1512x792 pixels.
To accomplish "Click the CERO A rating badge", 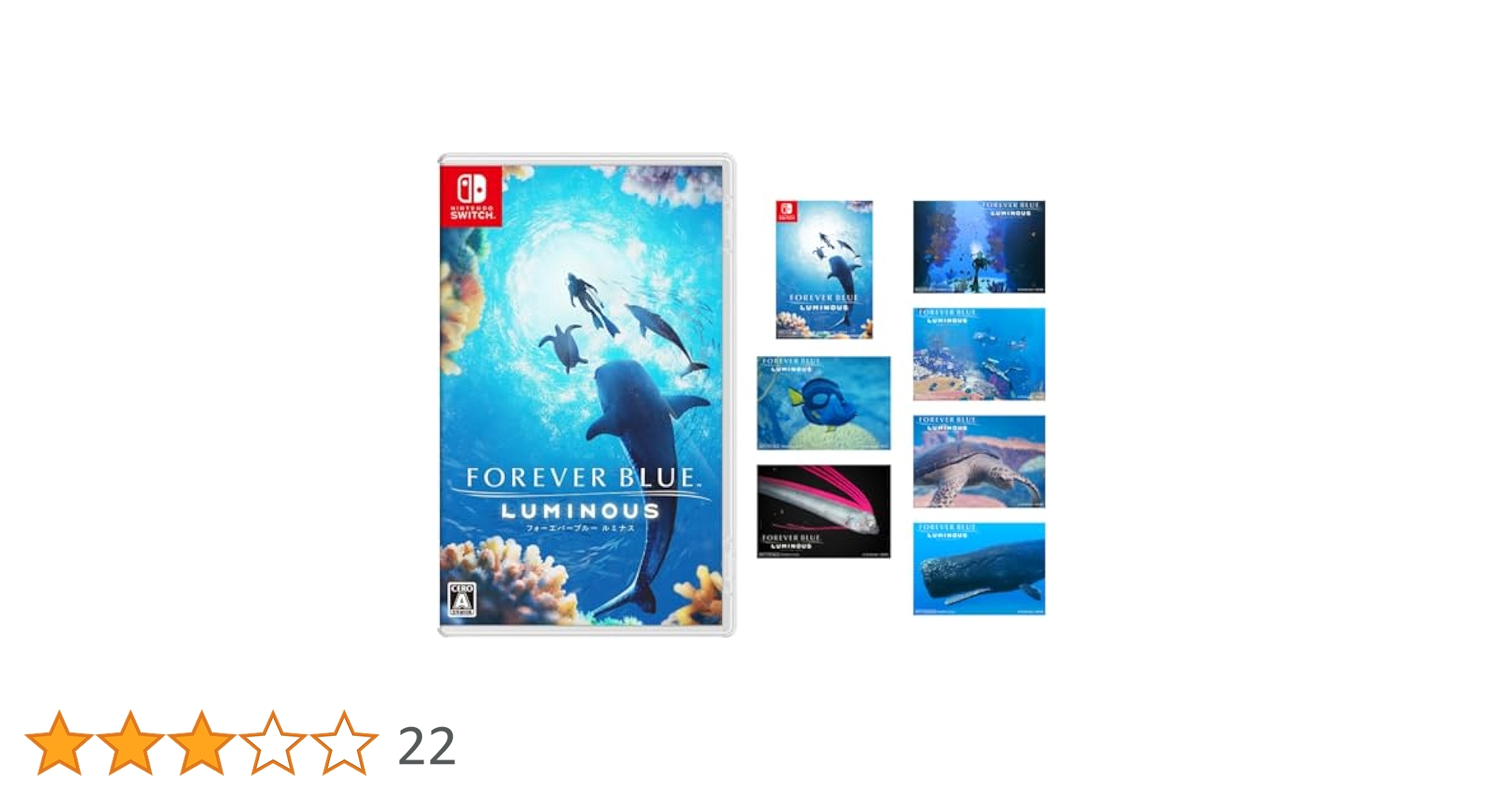I will click(x=462, y=600).
